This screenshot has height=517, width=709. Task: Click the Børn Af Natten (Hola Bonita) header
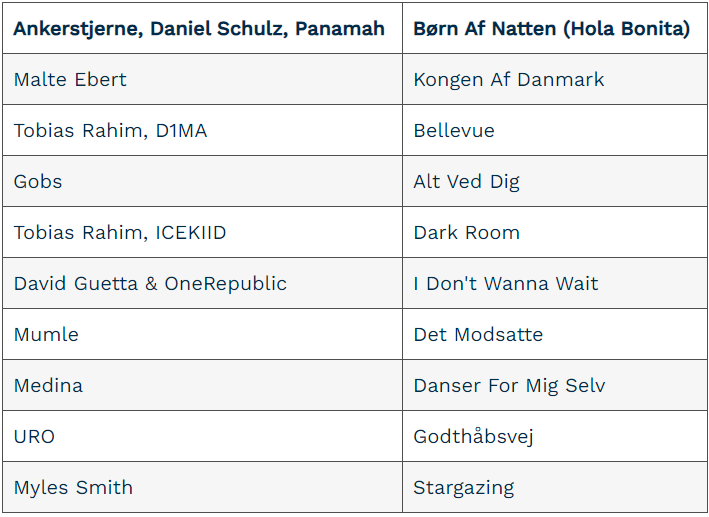pyautogui.click(x=555, y=28)
